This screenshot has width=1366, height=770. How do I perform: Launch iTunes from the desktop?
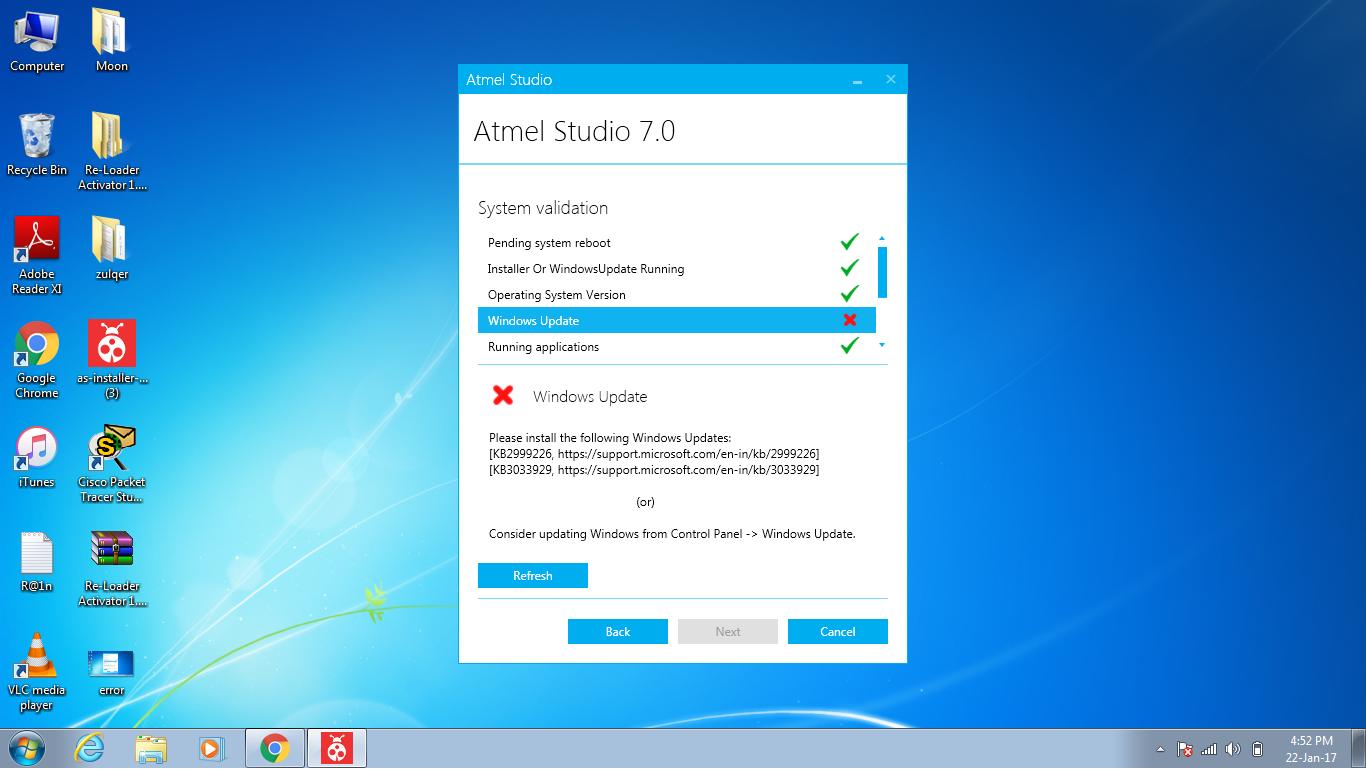(37, 458)
